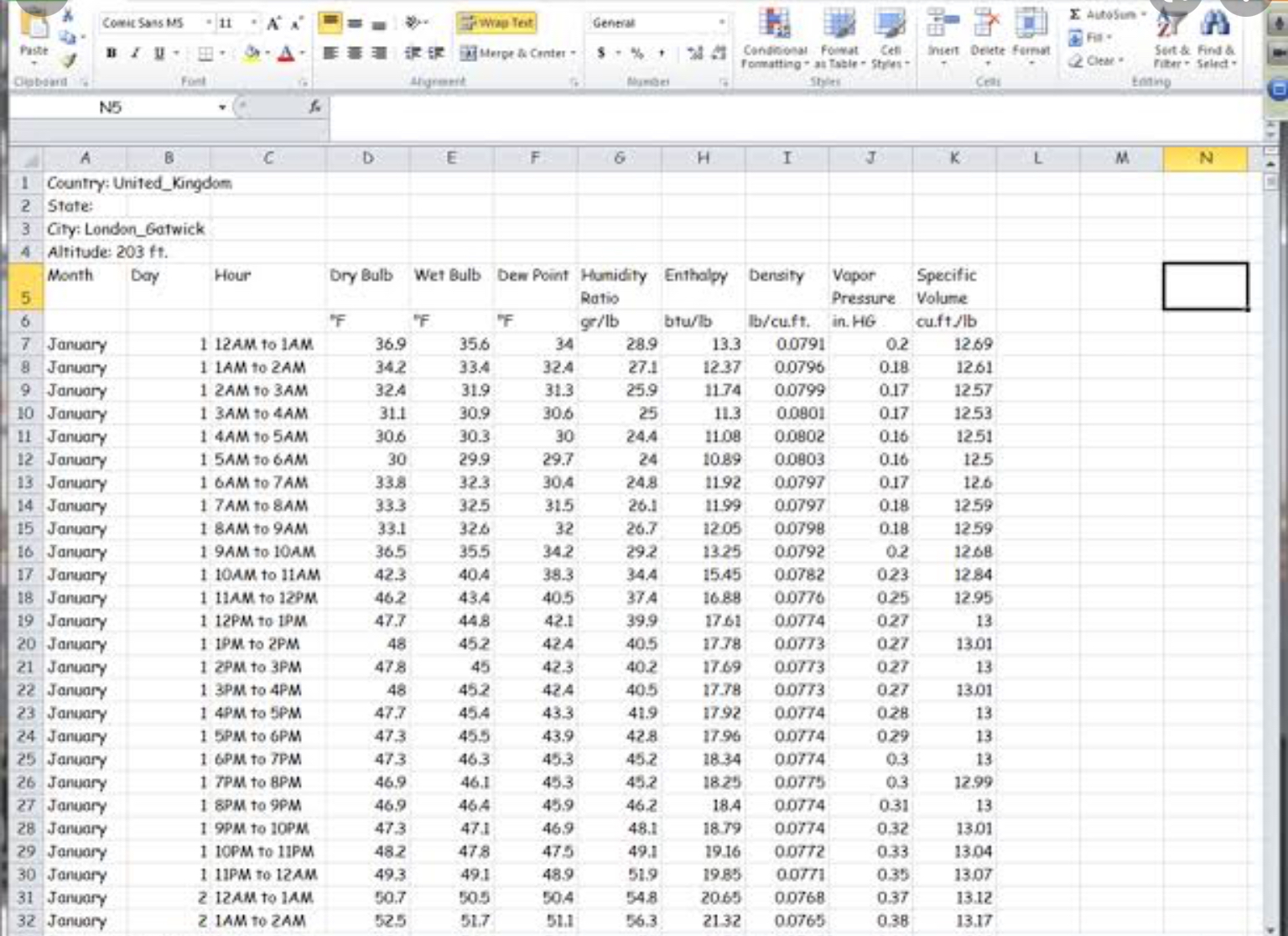Click the Increase Font Size icon

pyautogui.click(x=273, y=23)
